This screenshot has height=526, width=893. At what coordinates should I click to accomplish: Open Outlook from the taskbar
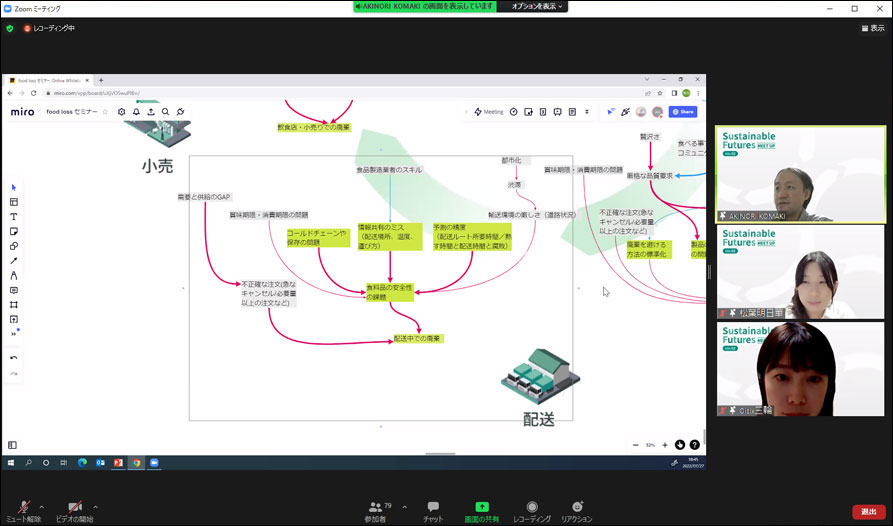(100, 463)
